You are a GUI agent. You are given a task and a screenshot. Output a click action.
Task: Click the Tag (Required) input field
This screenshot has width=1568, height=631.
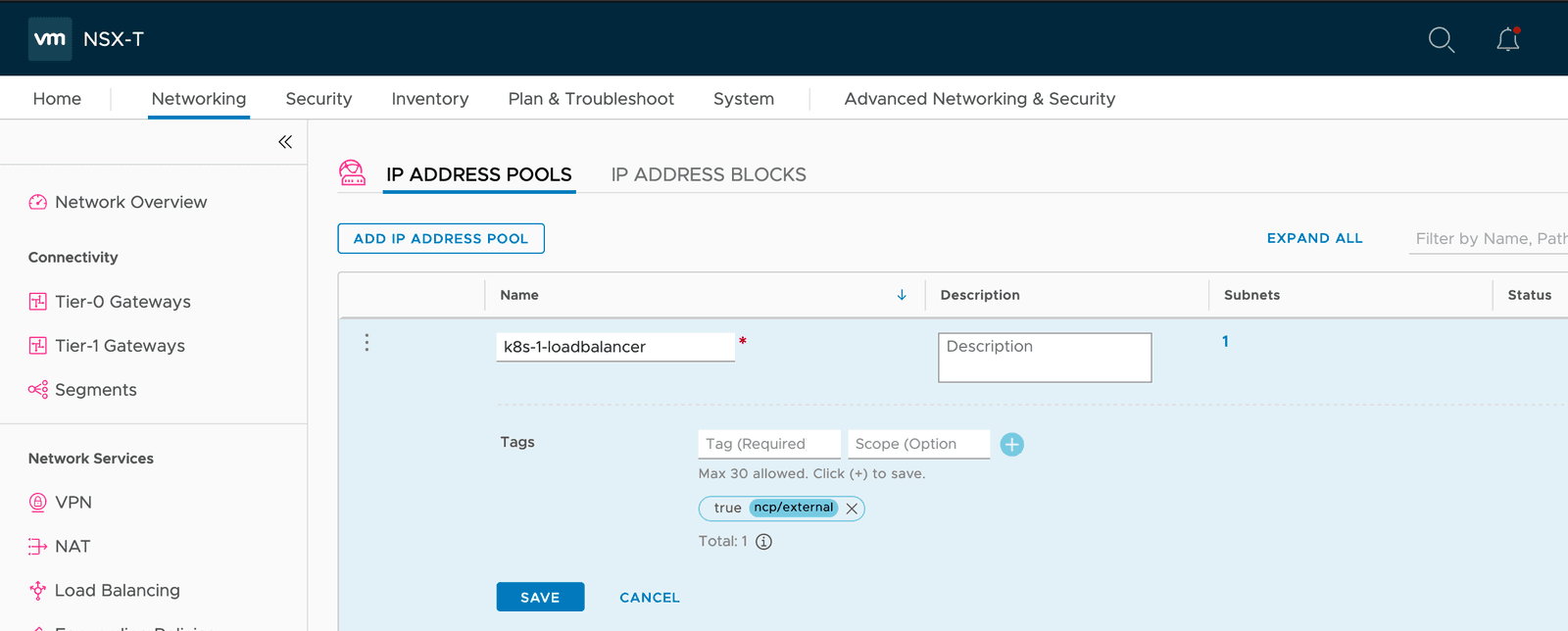pyautogui.click(x=768, y=444)
